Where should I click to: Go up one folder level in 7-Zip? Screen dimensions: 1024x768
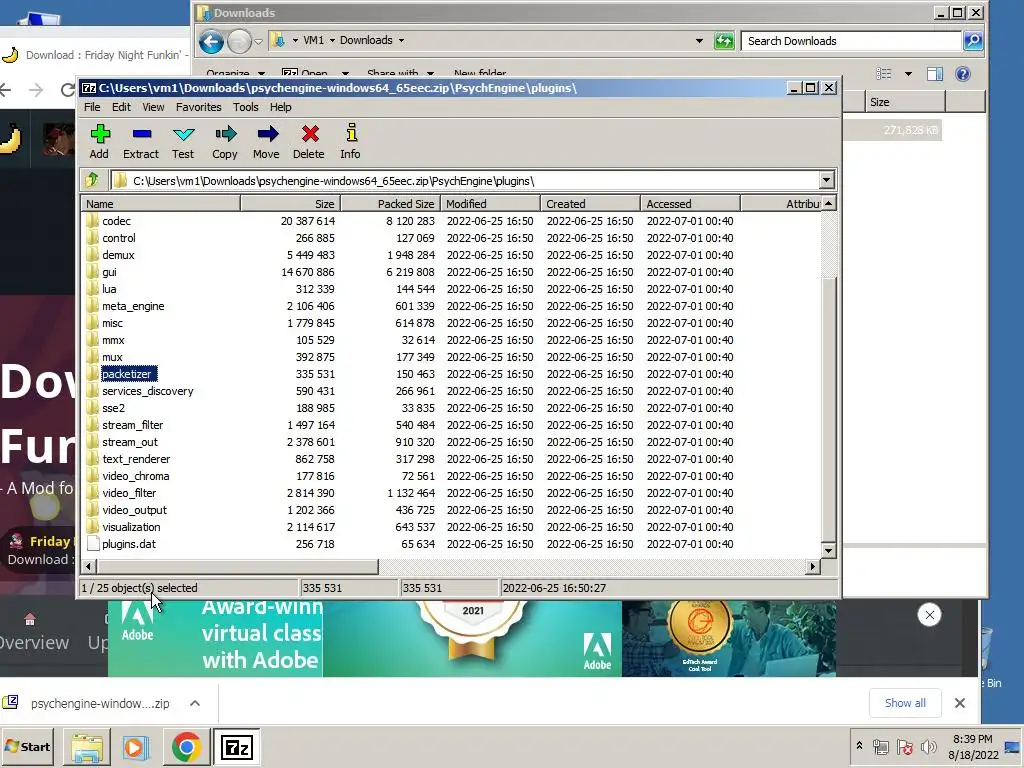pos(92,180)
